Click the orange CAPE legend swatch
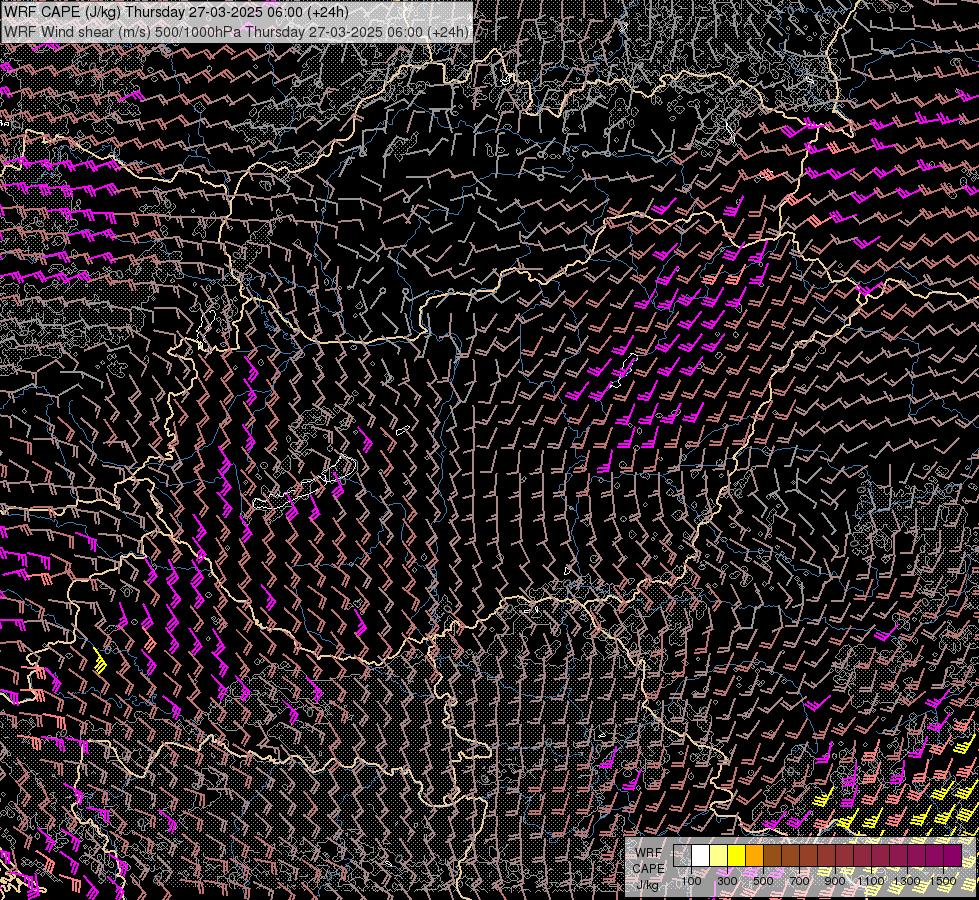 [x=754, y=855]
